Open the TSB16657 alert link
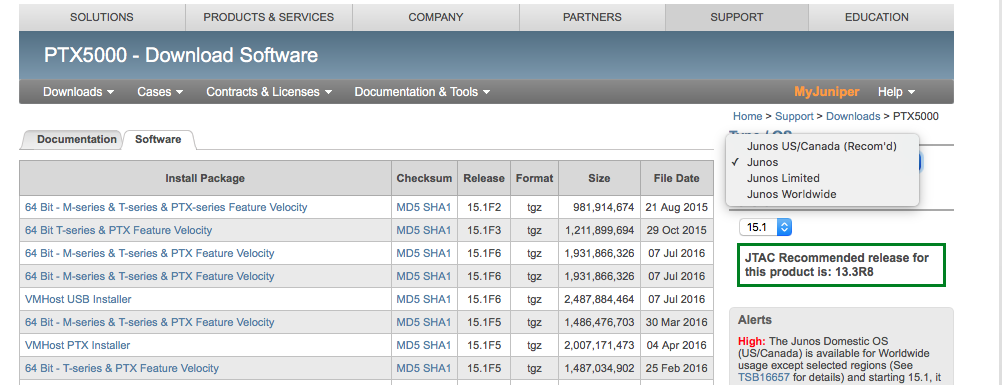 (x=764, y=378)
